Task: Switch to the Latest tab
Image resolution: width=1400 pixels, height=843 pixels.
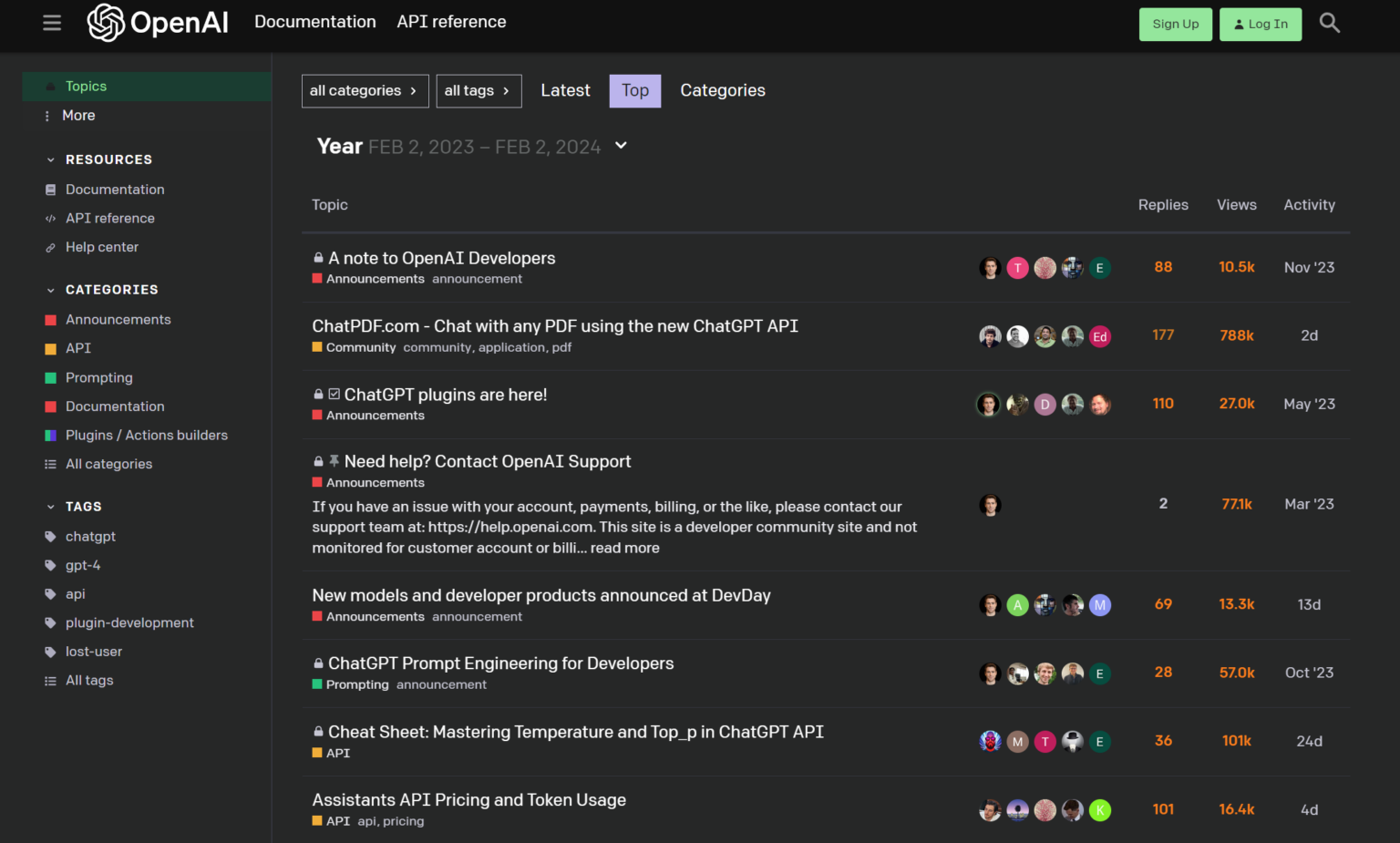Action: pos(565,91)
